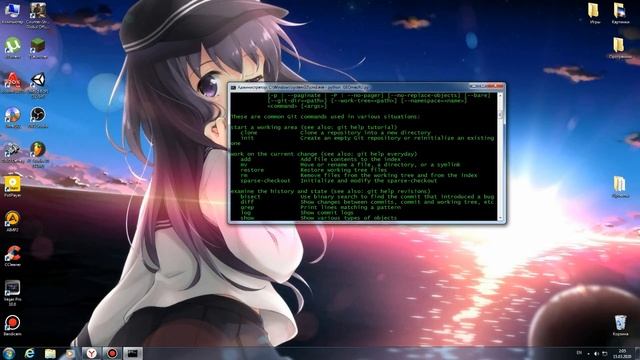The height and width of the screenshot is (360, 640).
Task: Select the desktop shortcut left of FL Studio
Action: pos(12,152)
